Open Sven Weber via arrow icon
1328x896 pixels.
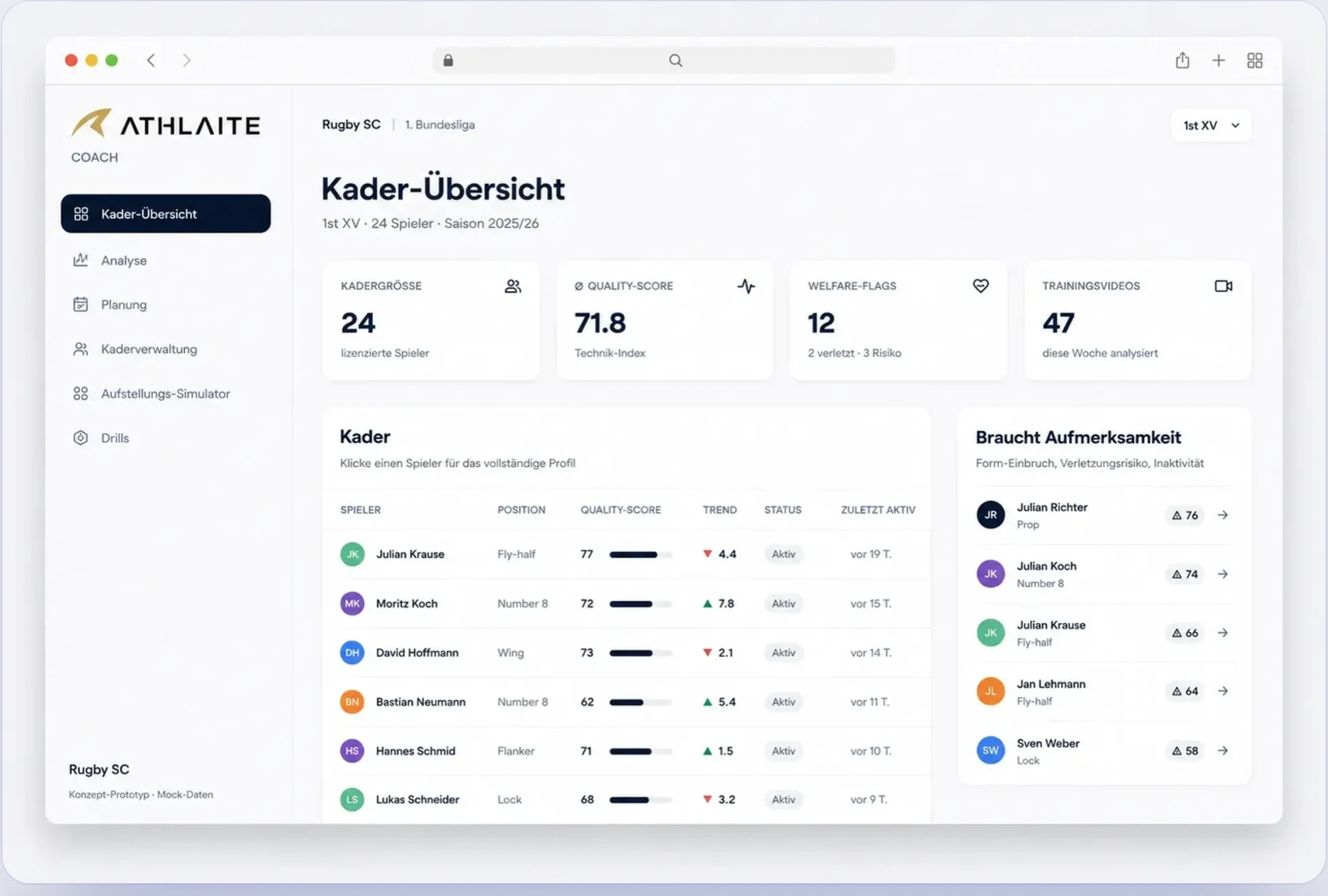[1223, 751]
